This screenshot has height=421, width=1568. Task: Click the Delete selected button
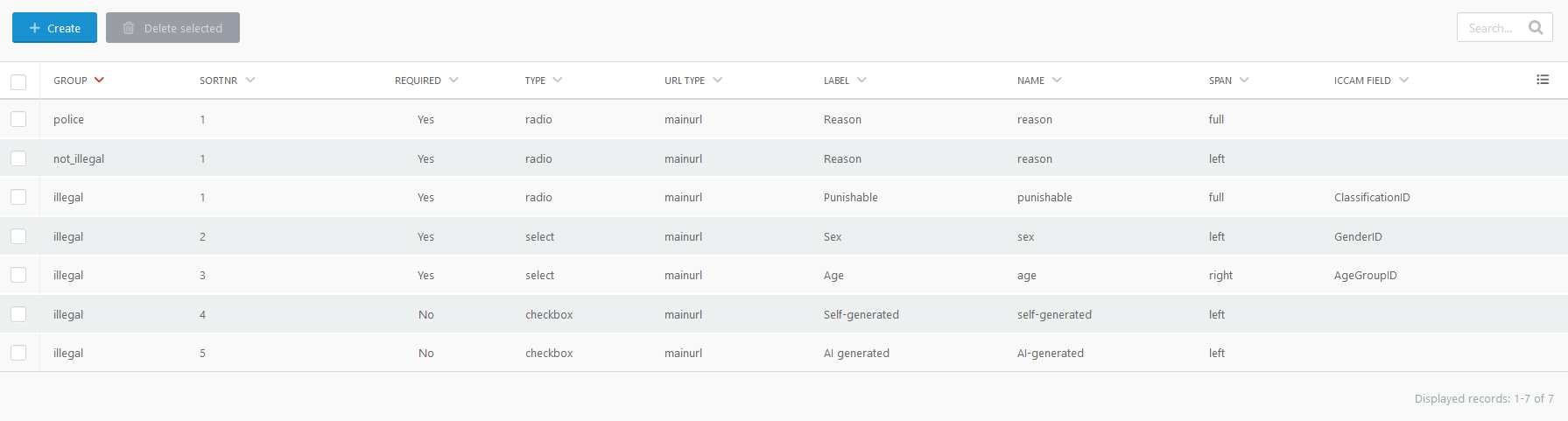pyautogui.click(x=172, y=28)
